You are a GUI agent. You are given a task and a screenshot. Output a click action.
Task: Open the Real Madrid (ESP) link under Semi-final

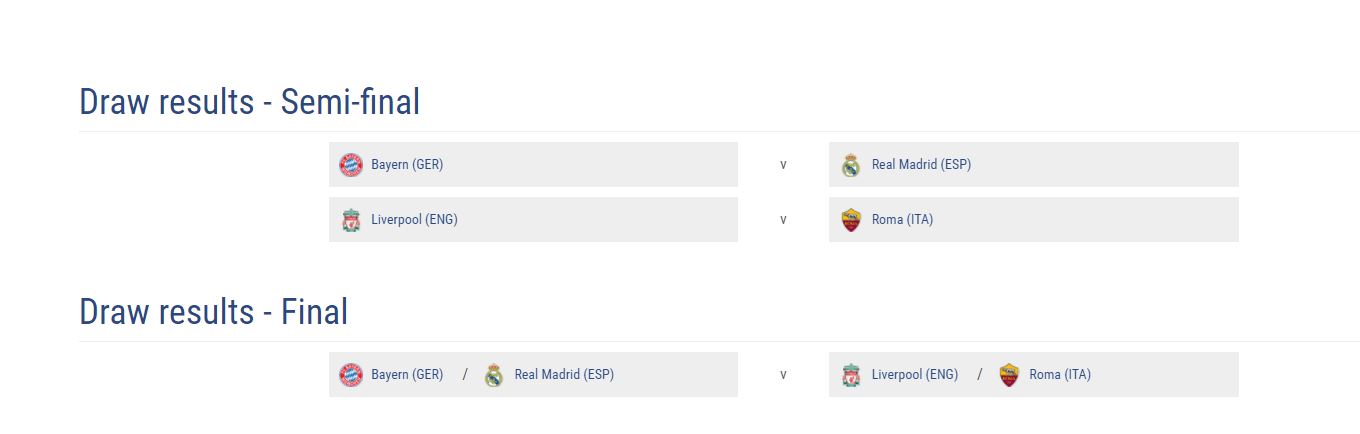tap(921, 165)
